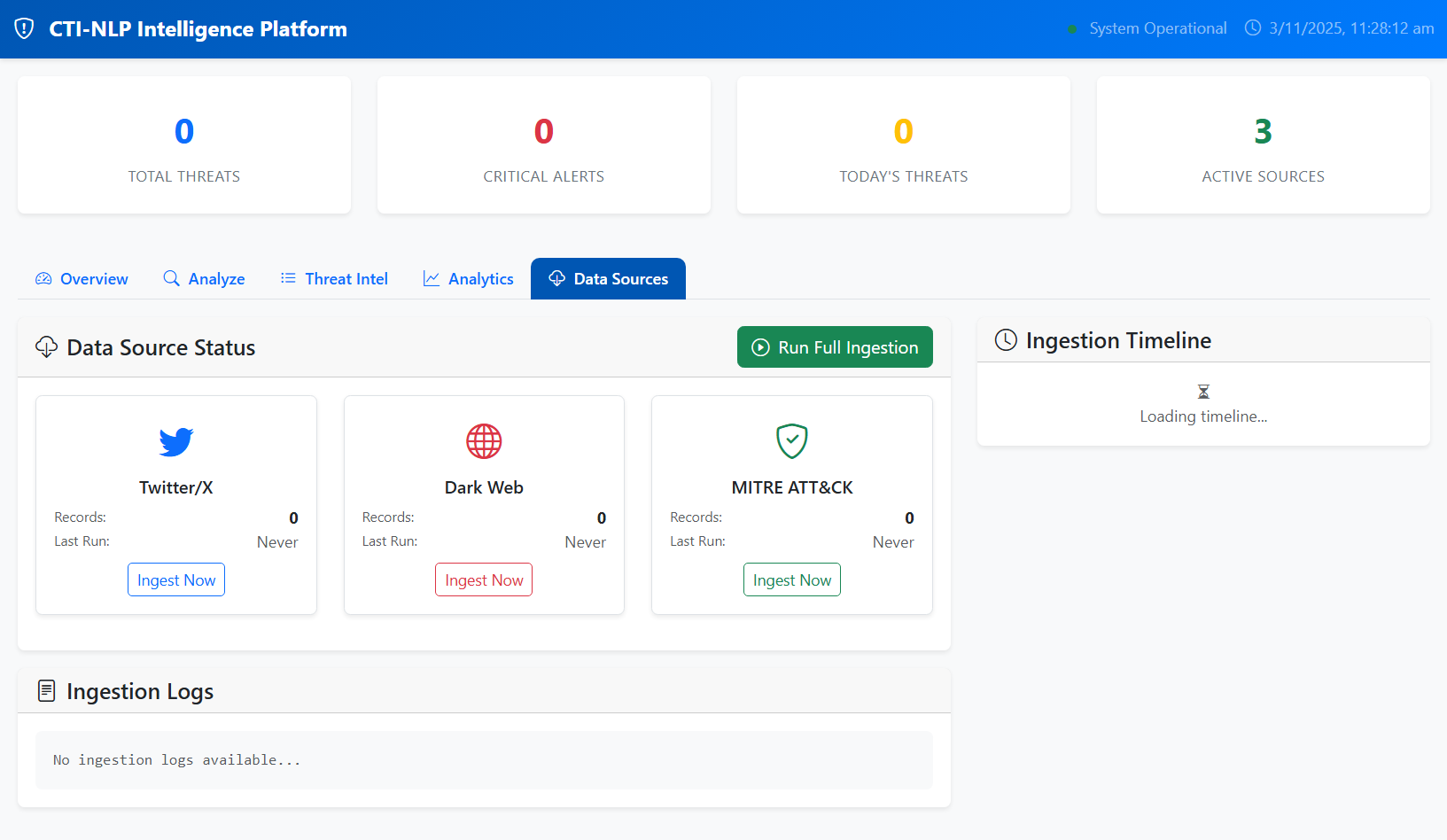Click the play icon inside Run Full Ingestion
Viewport: 1447px width, 840px height.
click(760, 347)
